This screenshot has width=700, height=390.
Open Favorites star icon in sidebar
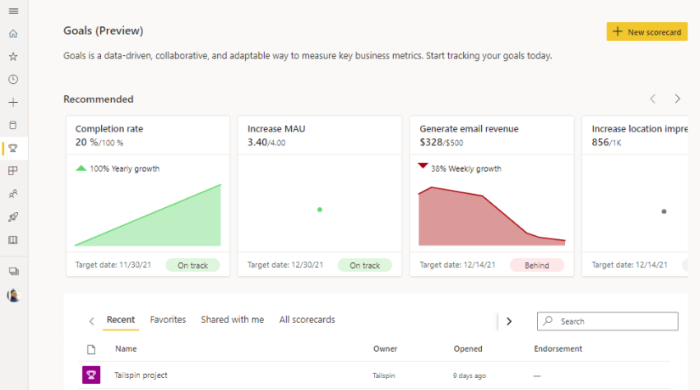13,57
